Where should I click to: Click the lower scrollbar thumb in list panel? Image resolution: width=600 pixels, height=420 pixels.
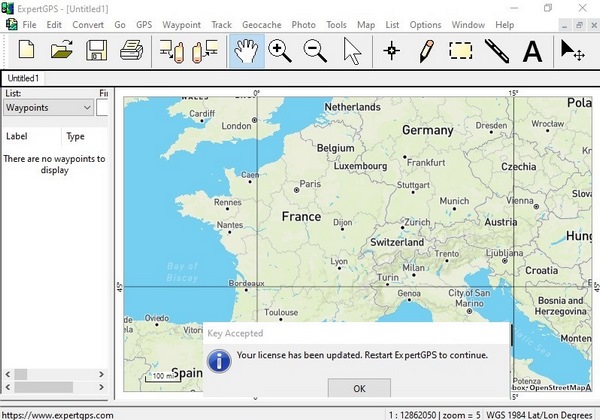point(44,387)
